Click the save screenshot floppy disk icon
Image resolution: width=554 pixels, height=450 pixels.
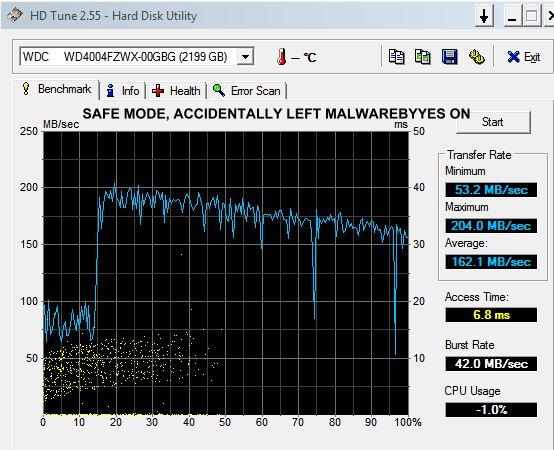point(449,57)
